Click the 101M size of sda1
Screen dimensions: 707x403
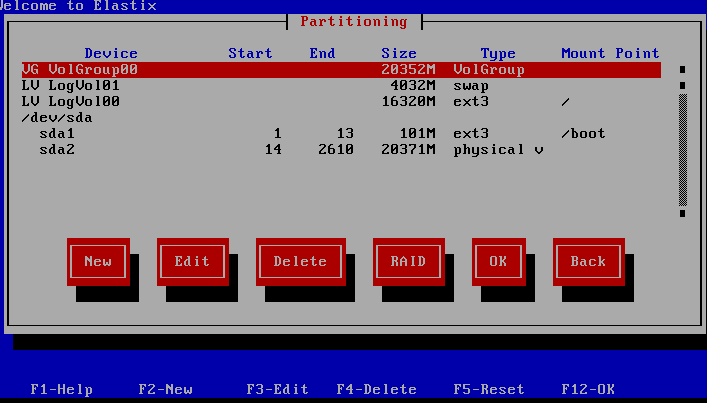click(418, 133)
